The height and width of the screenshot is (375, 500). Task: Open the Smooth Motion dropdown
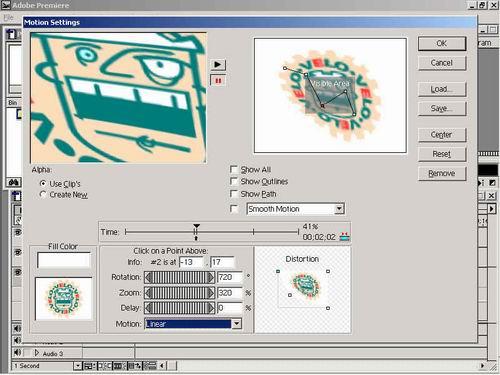[339, 209]
